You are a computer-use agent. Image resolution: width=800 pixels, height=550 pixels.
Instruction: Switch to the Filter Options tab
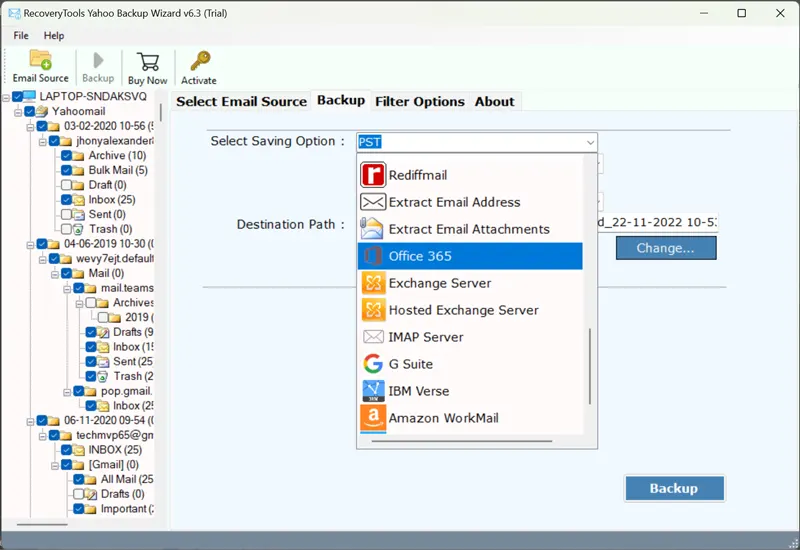click(x=419, y=101)
